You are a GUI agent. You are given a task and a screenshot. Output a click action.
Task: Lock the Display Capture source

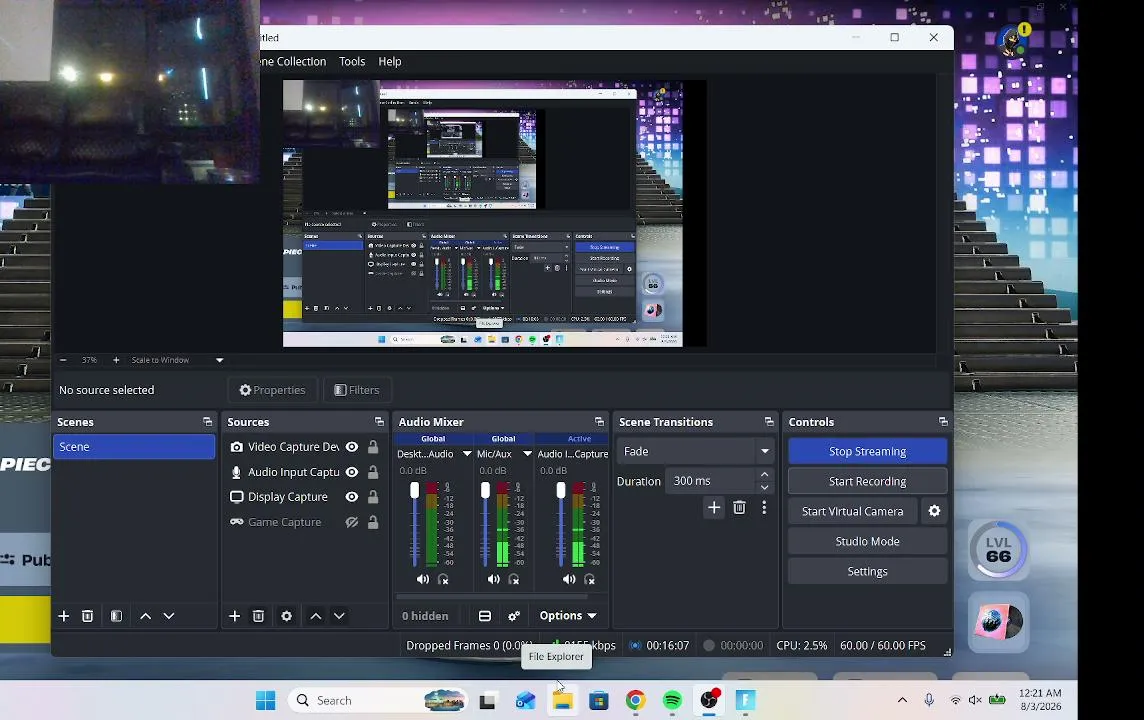(373, 497)
